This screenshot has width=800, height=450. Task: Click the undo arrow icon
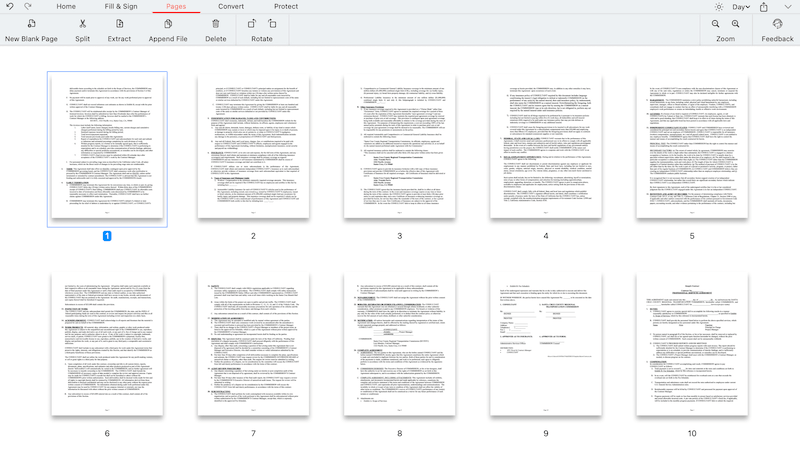pos(10,6)
